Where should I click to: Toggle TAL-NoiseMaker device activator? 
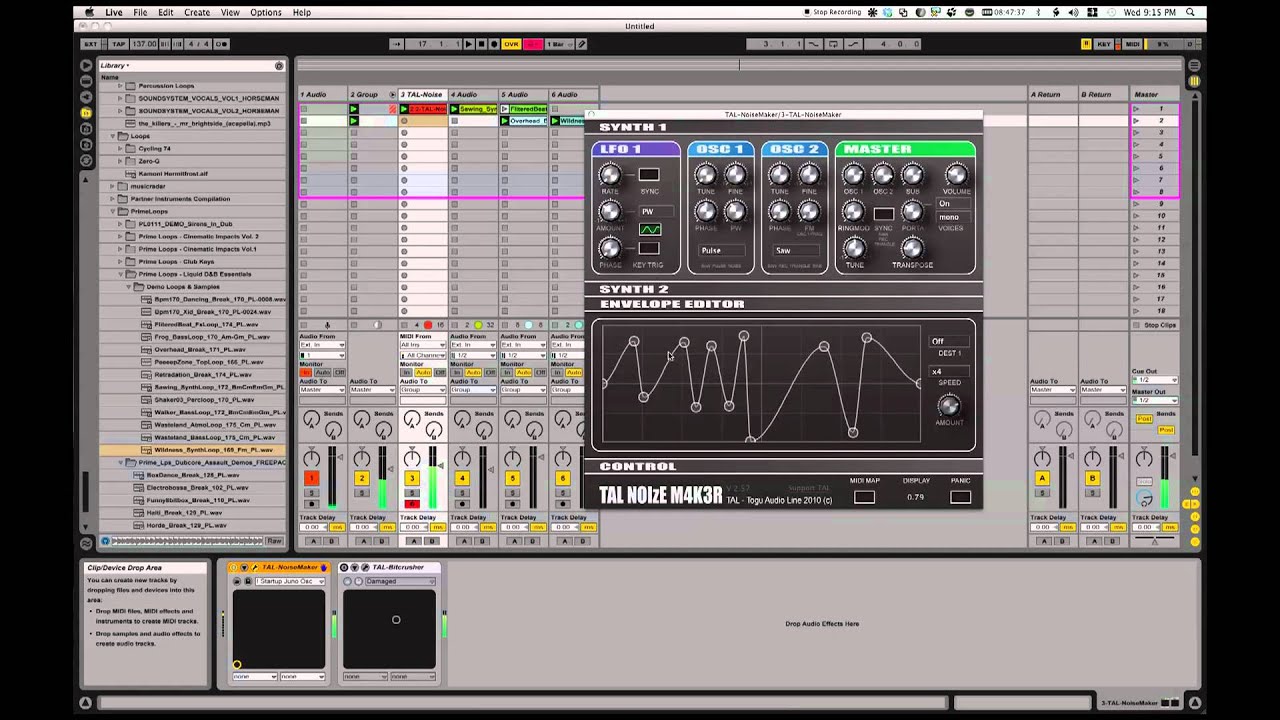[236, 567]
